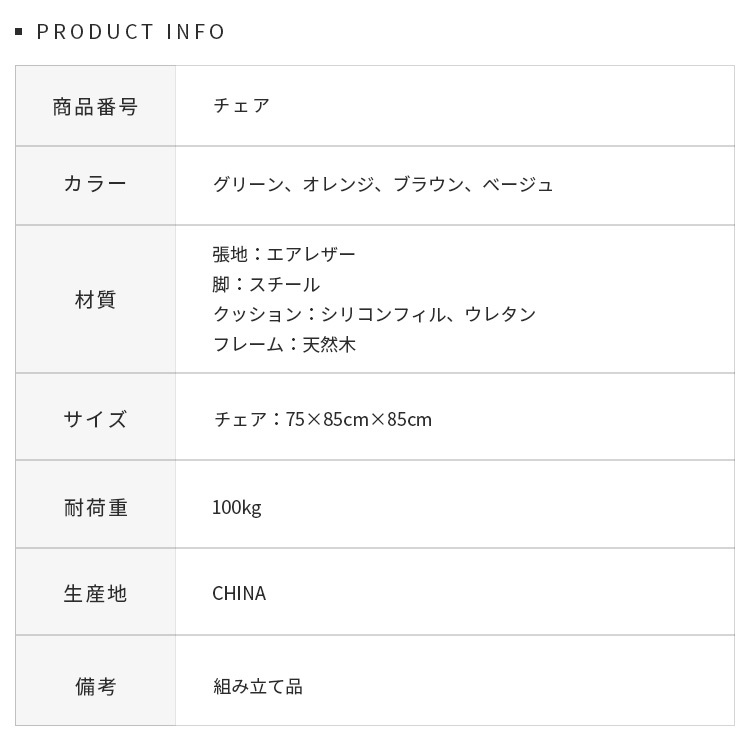Select the クッション：シリコンフィル、ウレタン line
The image size is (750, 750).
tap(374, 314)
